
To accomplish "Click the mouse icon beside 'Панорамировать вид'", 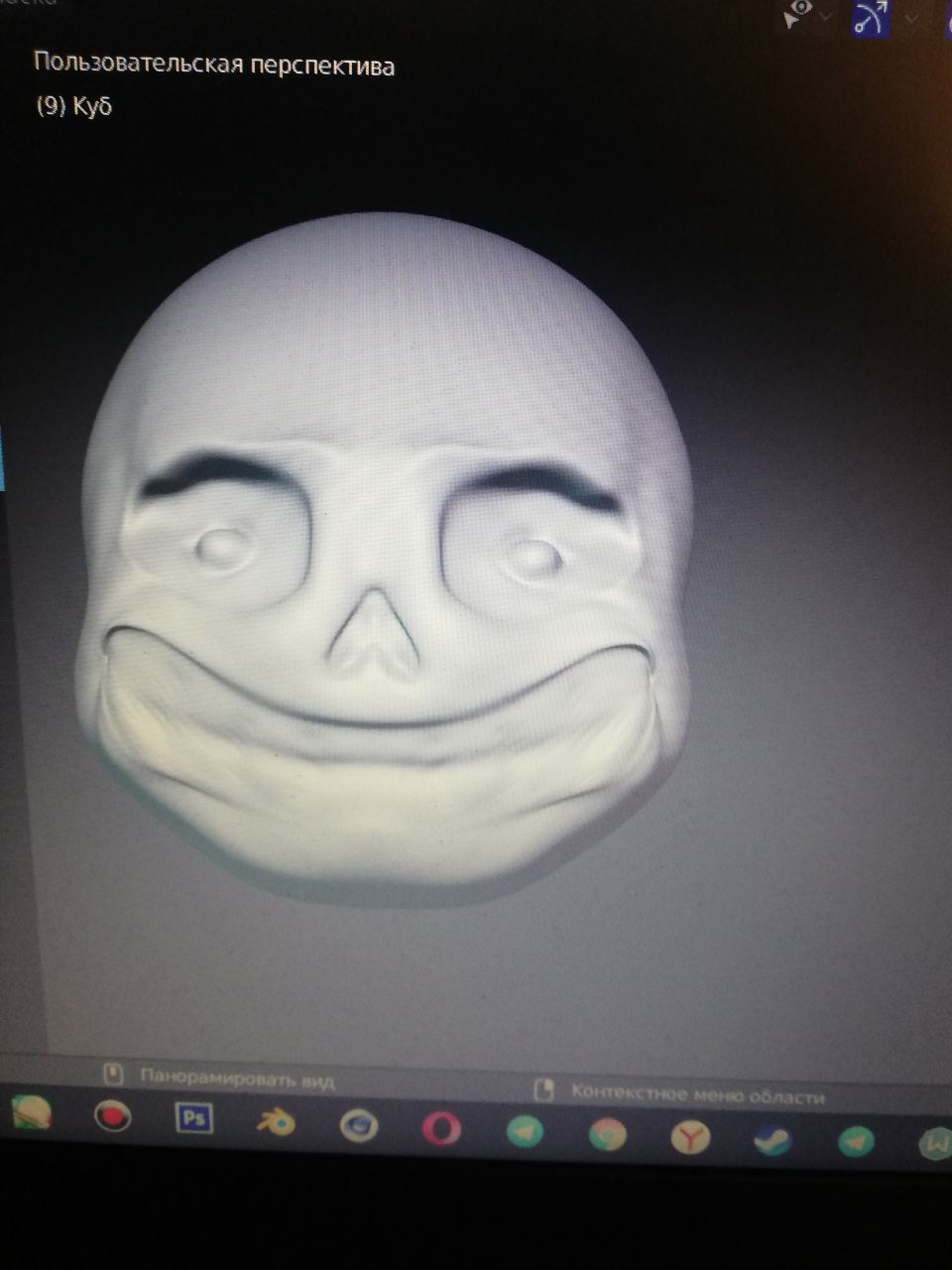I will click(x=113, y=1074).
